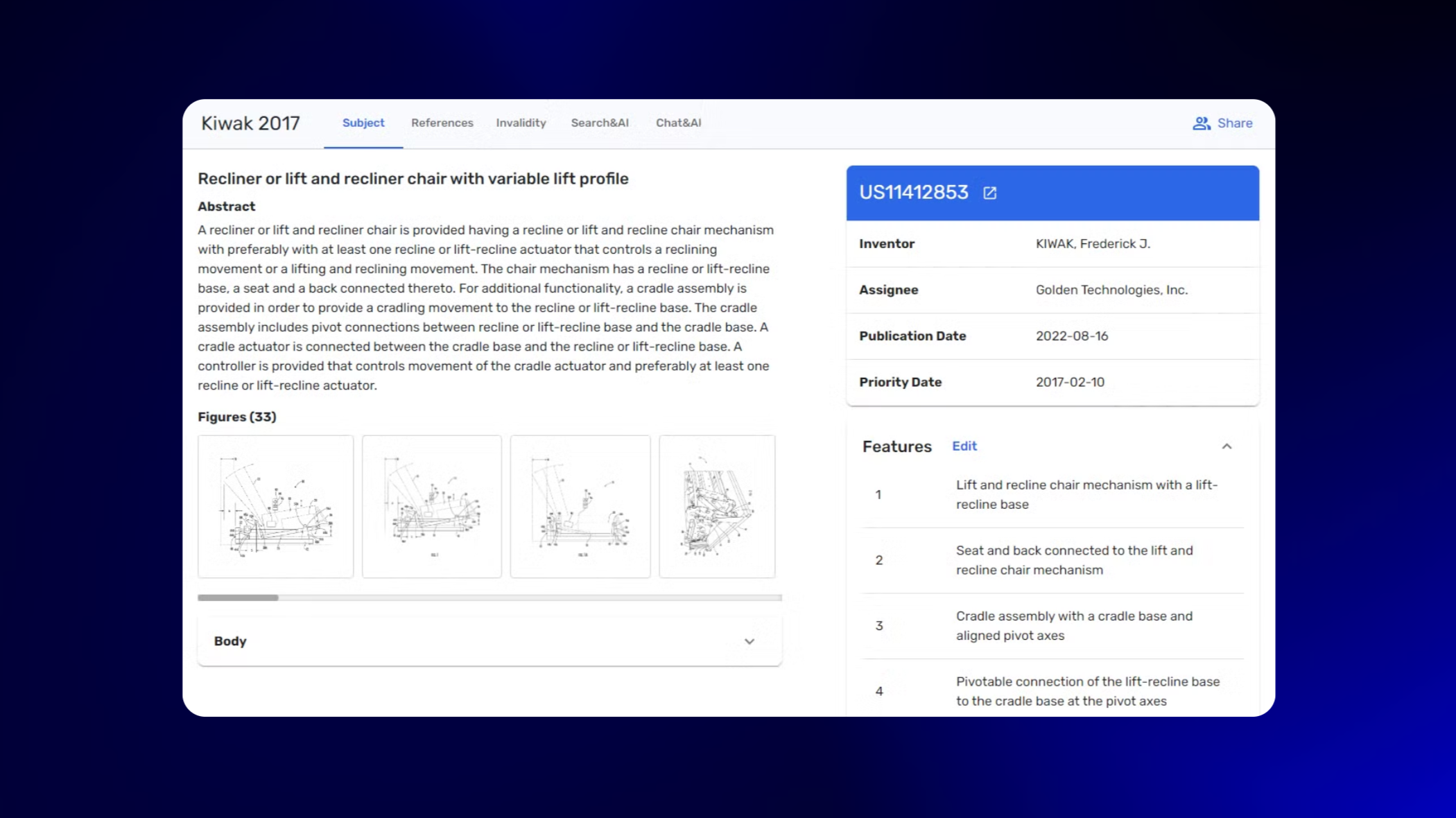Expand the Body section chevron
The height and width of the screenshot is (818, 1456).
tap(749, 641)
